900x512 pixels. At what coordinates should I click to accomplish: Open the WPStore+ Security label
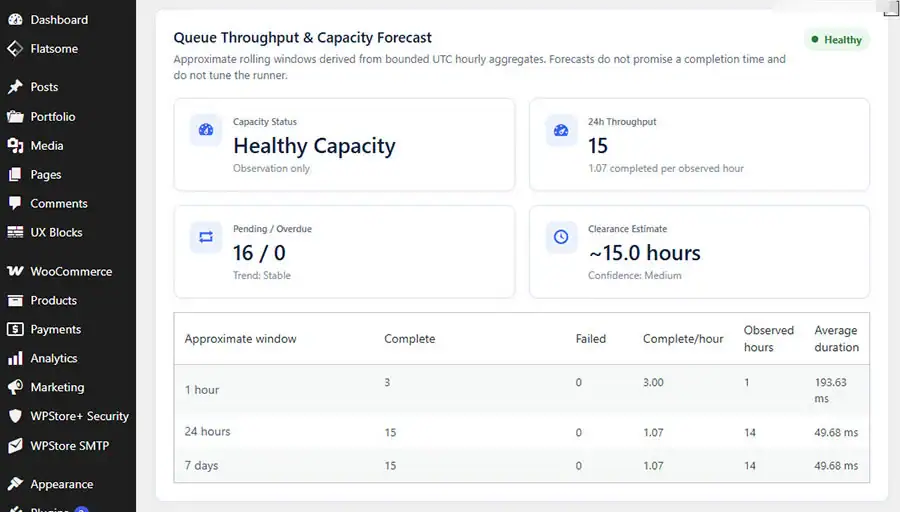point(79,416)
